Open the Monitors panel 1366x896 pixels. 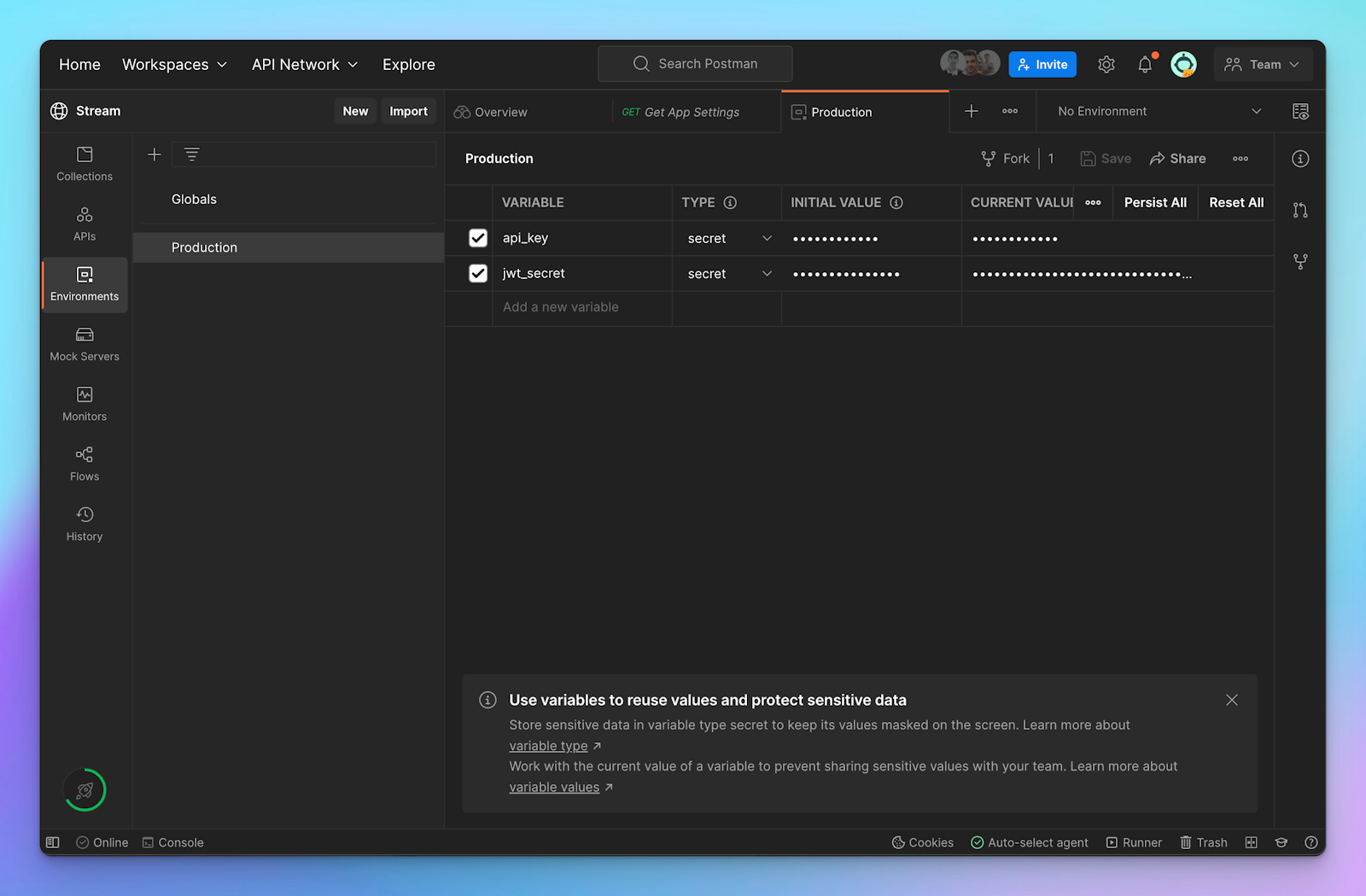(84, 403)
